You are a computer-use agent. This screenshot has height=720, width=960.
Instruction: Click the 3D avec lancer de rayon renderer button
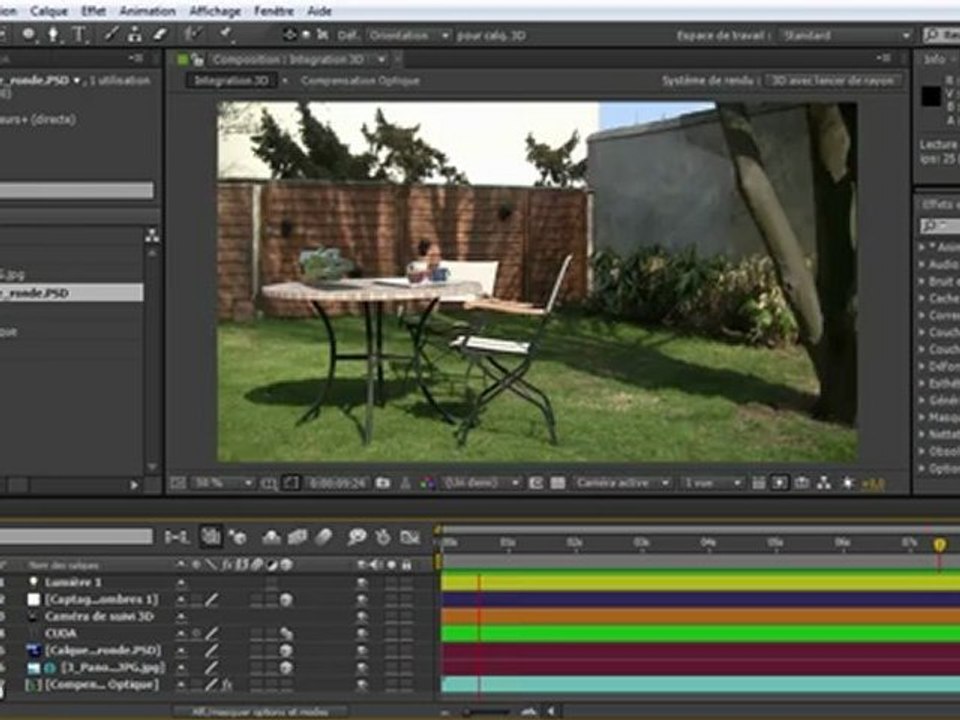click(833, 80)
